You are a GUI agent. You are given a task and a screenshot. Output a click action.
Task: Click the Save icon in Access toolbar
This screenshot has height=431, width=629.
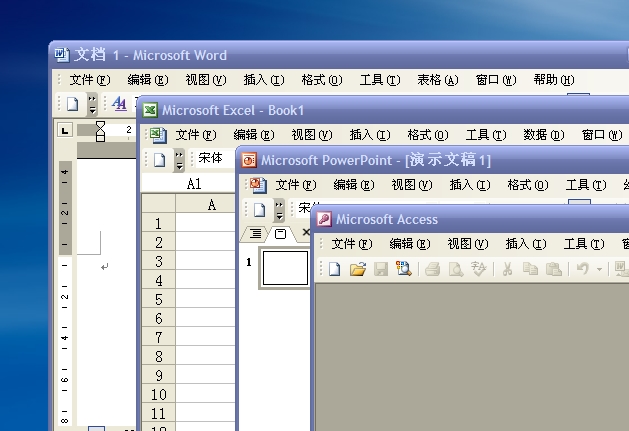click(x=381, y=268)
